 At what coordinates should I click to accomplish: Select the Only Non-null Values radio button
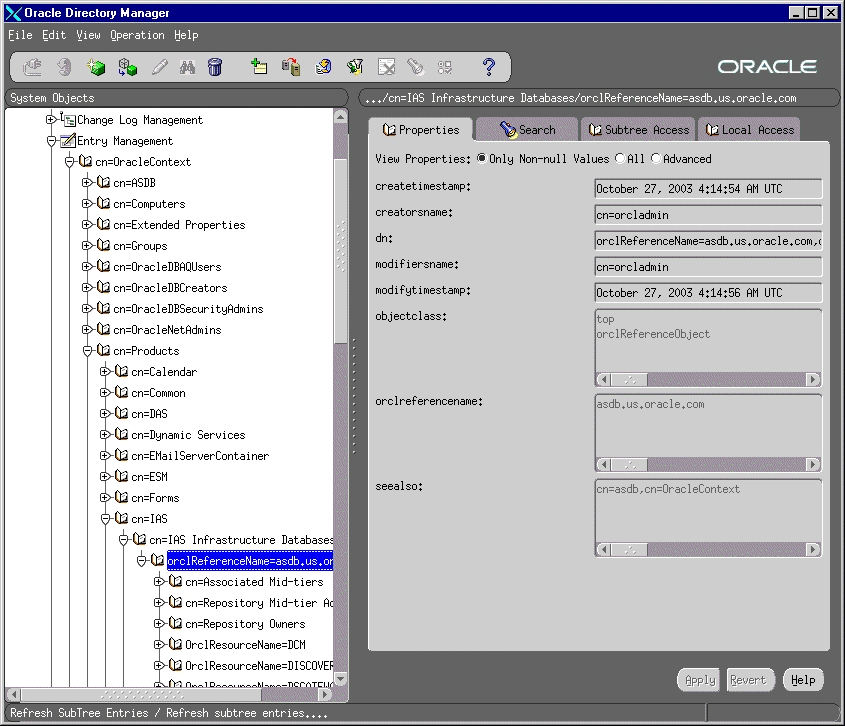[481, 158]
